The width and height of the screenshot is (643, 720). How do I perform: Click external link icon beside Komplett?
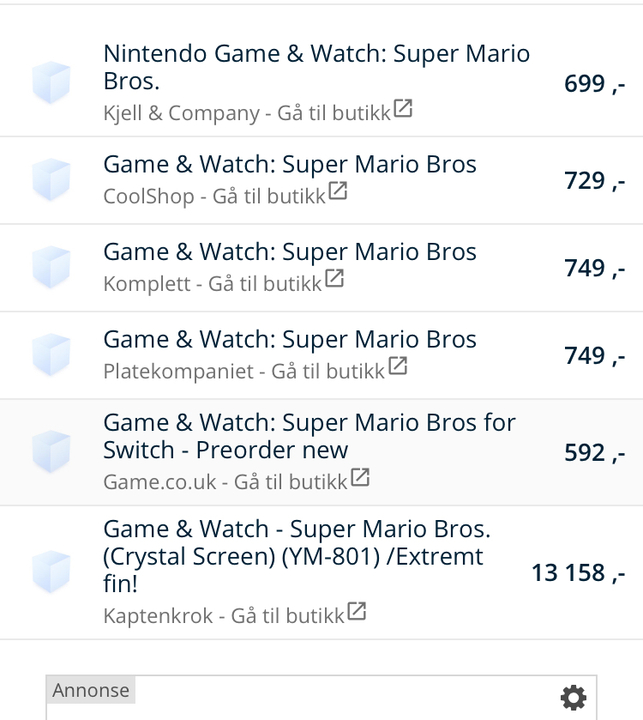click(334, 280)
